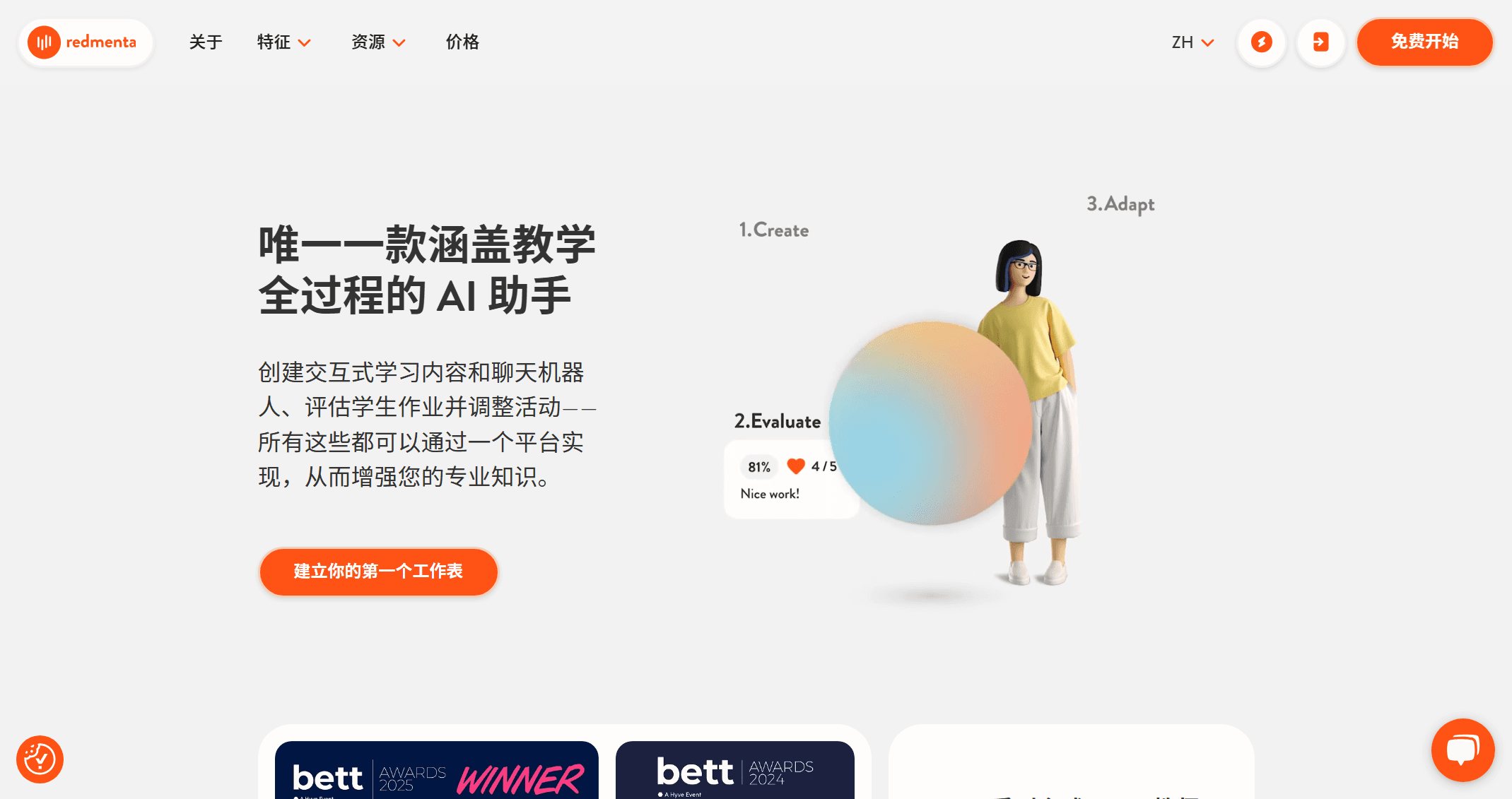
Task: Click the heart rating icon
Action: [x=796, y=466]
